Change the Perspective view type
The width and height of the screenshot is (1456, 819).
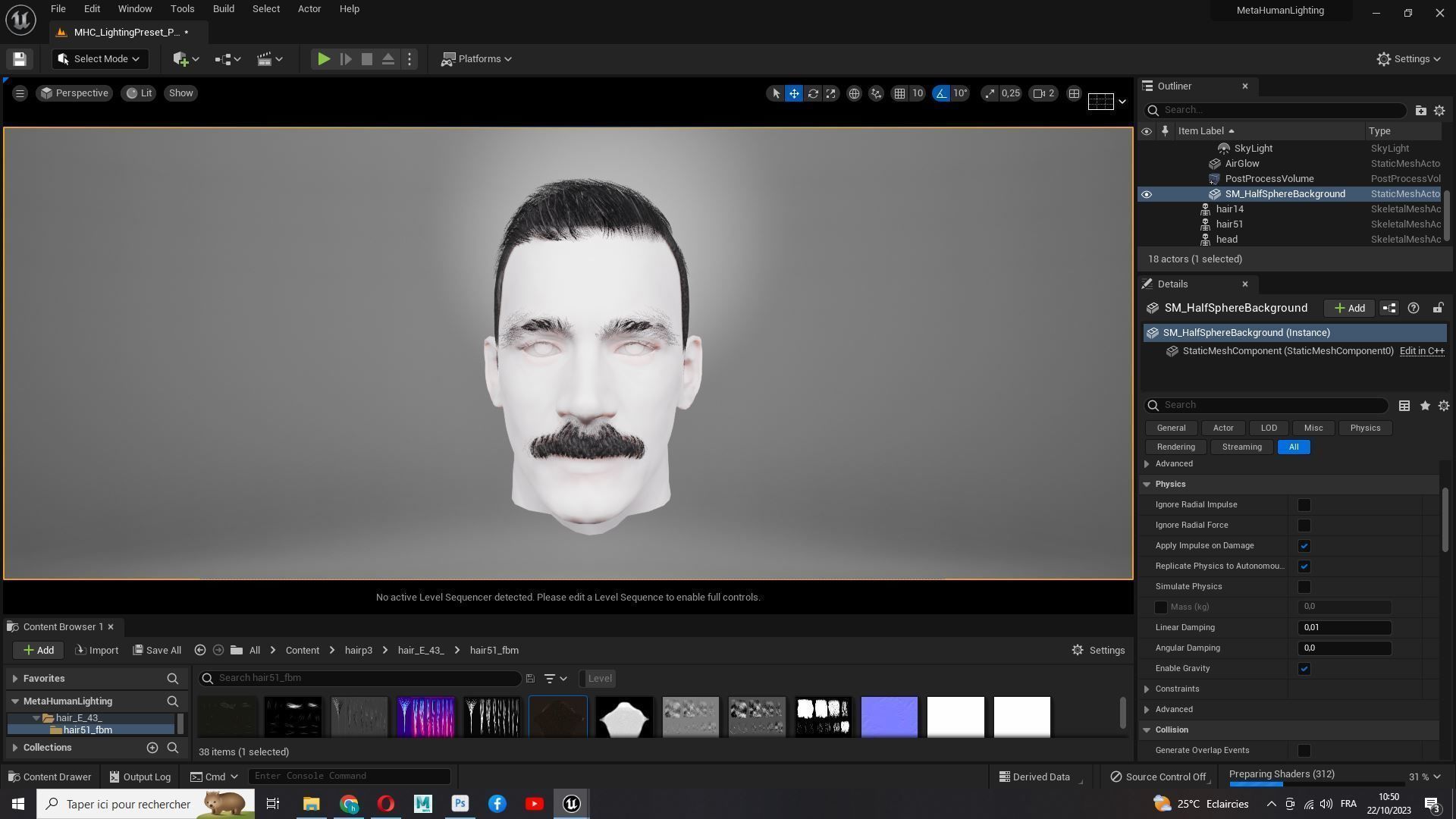pyautogui.click(x=74, y=93)
